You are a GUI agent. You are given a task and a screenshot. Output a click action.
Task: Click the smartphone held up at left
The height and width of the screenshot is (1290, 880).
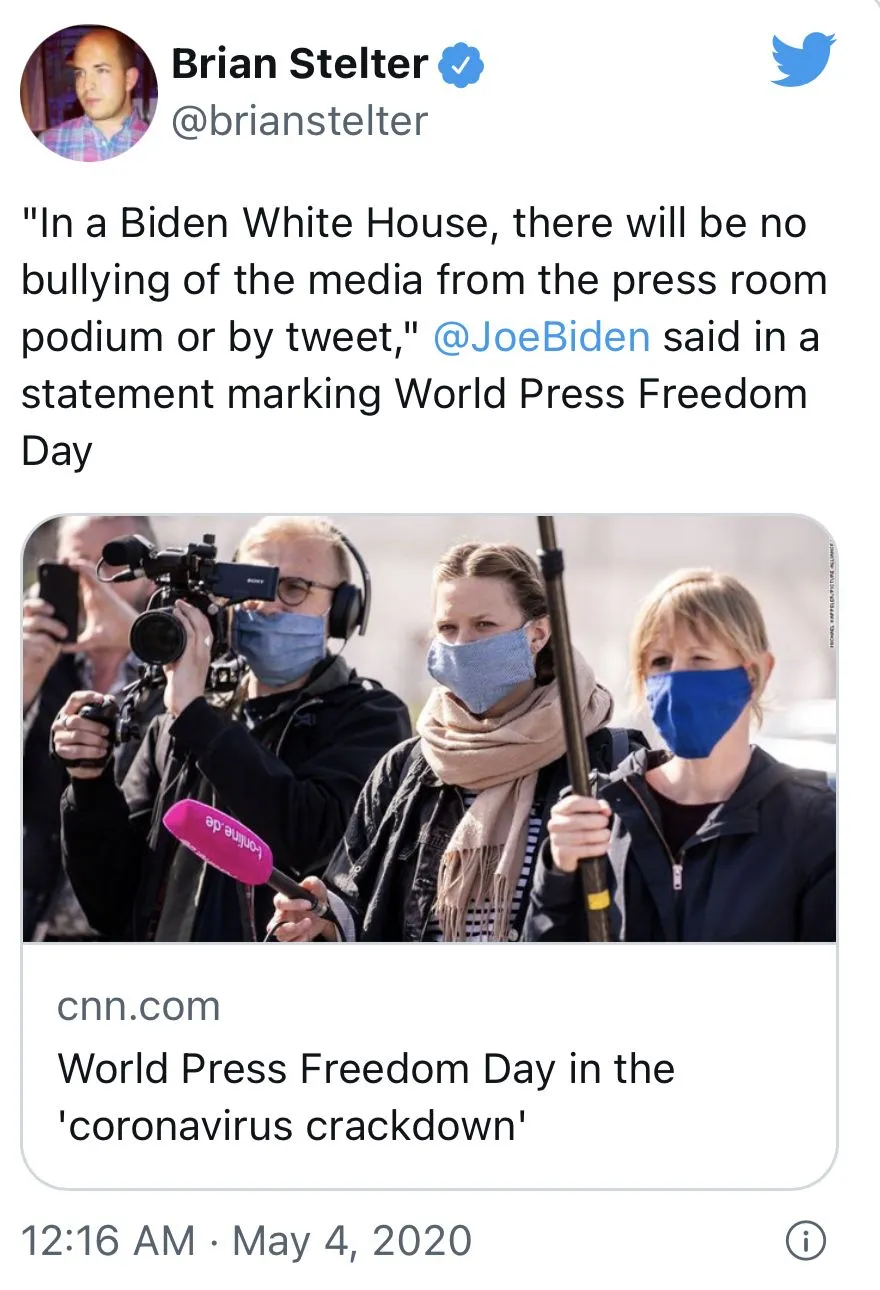[x=59, y=600]
